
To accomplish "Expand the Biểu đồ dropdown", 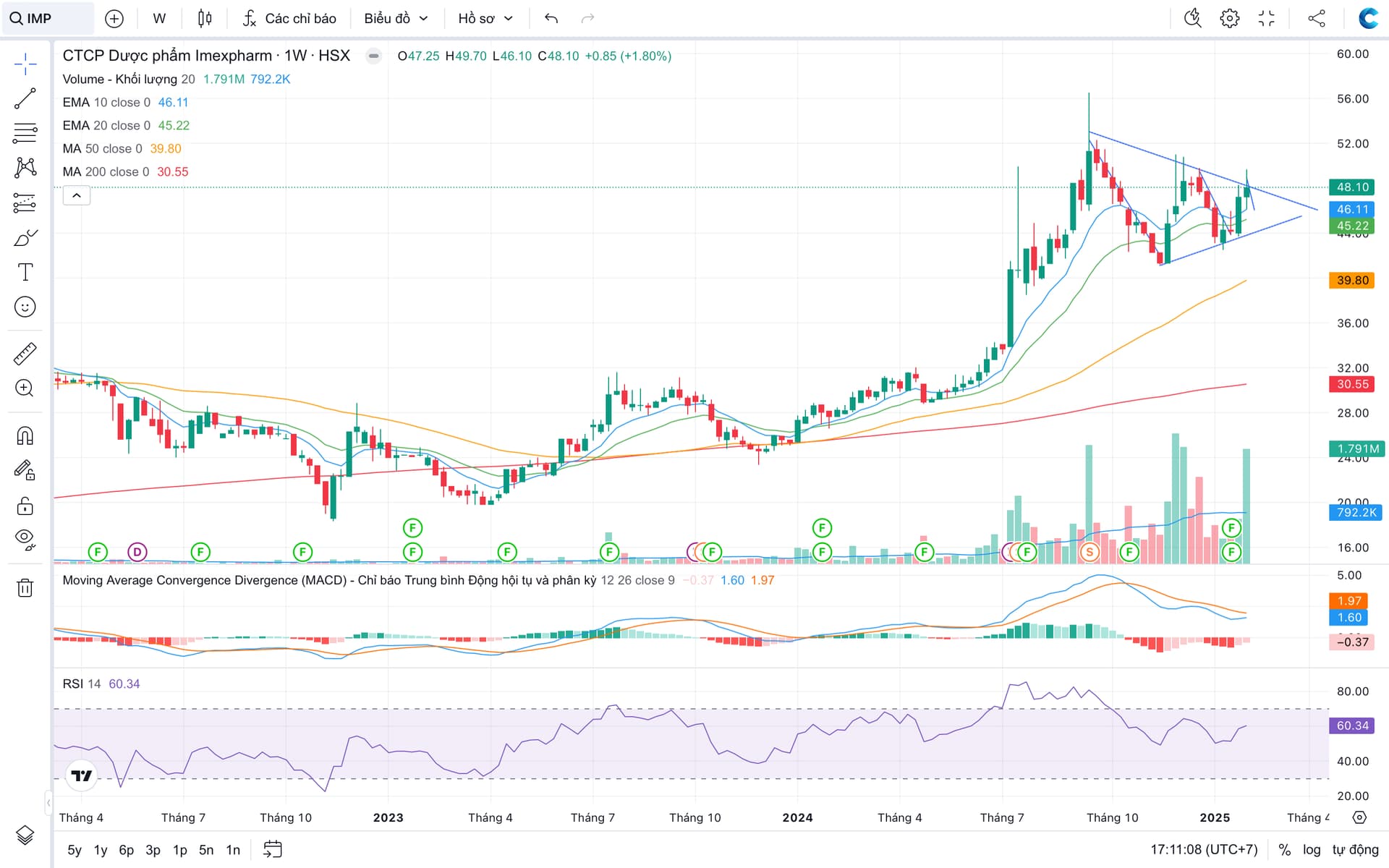I will [396, 19].
